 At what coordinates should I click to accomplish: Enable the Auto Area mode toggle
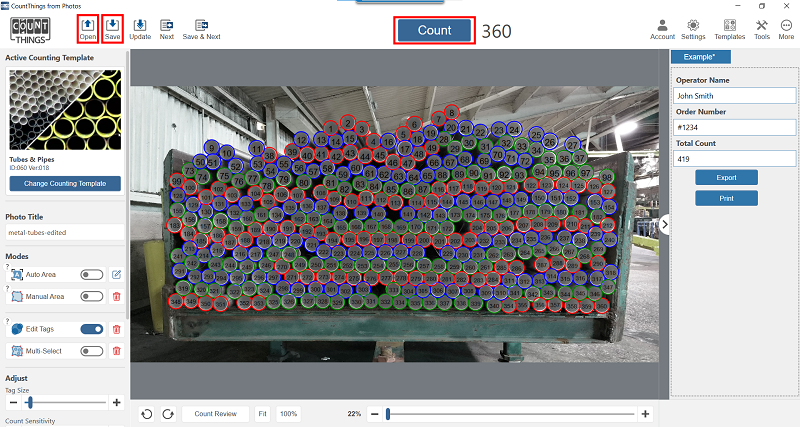click(x=92, y=274)
